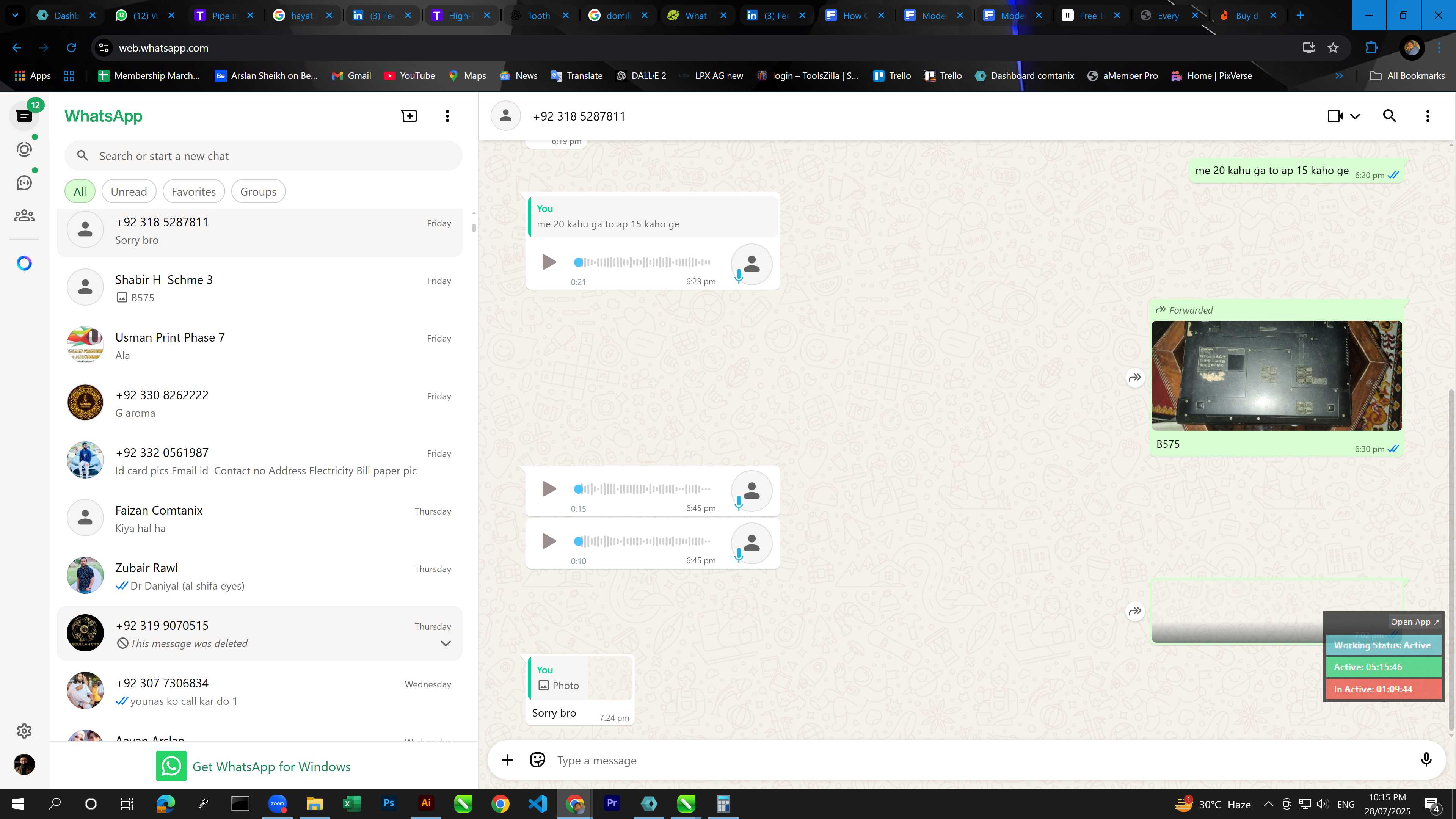Viewport: 1456px width, 819px height.
Task: Click the video call camera icon
Action: click(x=1335, y=116)
